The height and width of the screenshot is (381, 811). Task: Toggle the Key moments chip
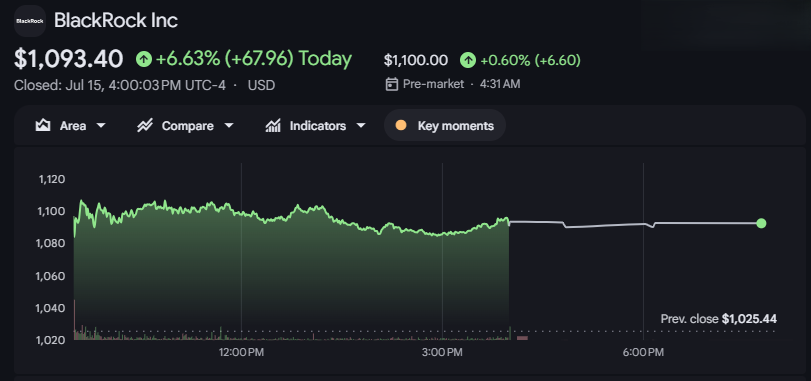coord(444,126)
